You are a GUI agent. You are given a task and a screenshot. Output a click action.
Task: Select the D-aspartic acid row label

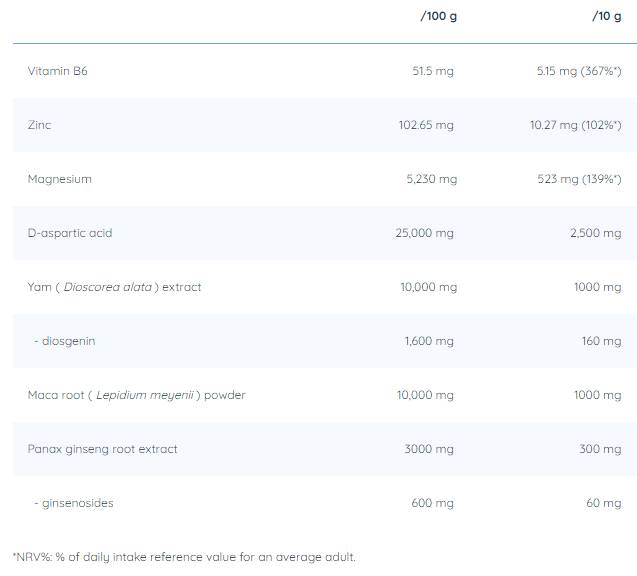[x=70, y=233]
